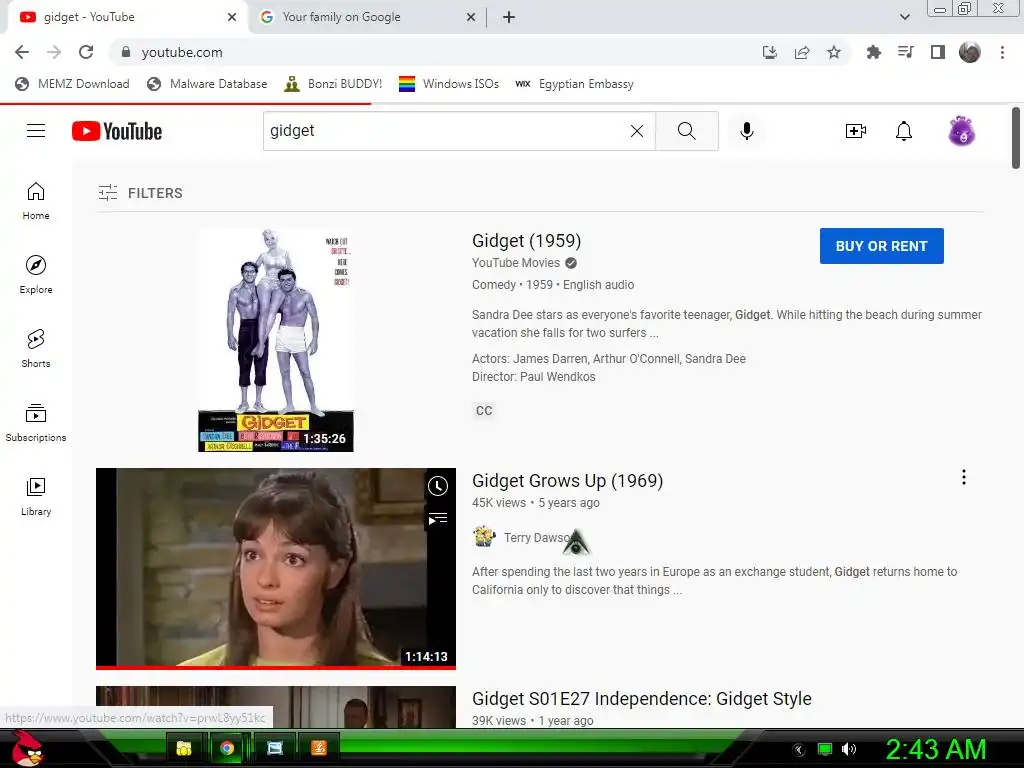Open Windows ISOs bookmark
This screenshot has width=1024, height=768.
pos(449,84)
